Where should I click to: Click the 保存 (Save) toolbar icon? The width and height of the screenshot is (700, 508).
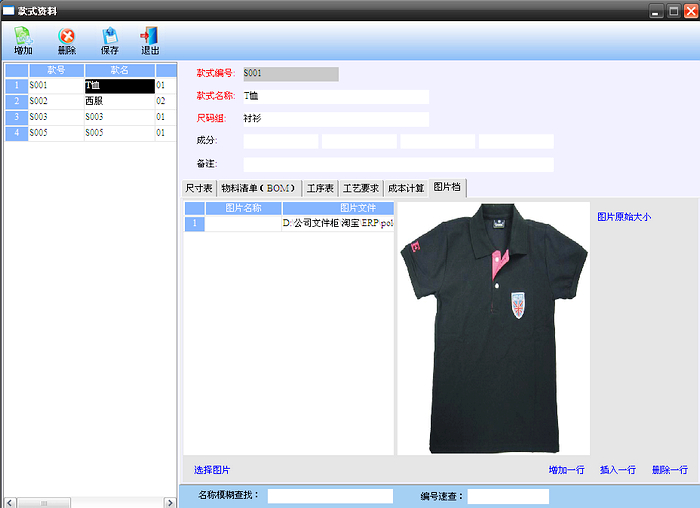pyautogui.click(x=110, y=40)
